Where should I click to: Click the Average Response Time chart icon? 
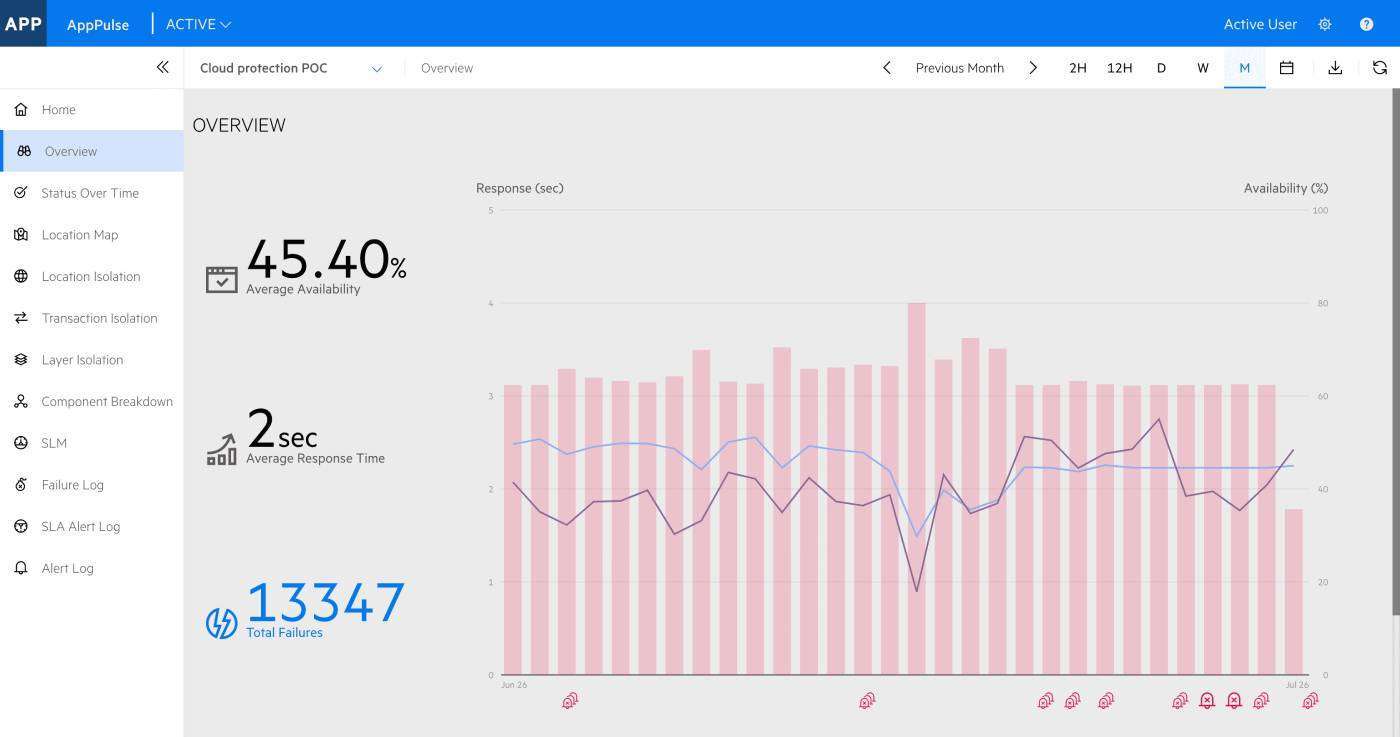(x=221, y=450)
